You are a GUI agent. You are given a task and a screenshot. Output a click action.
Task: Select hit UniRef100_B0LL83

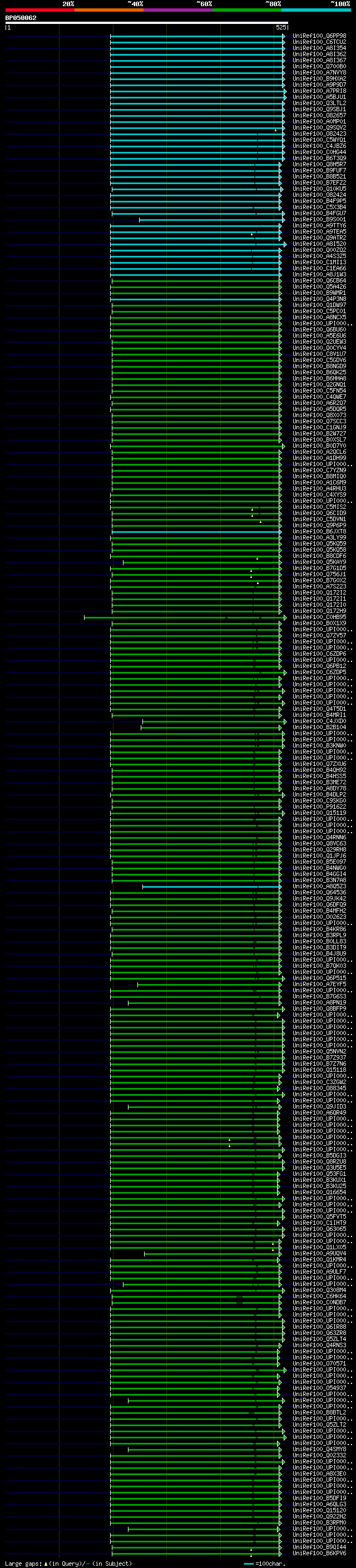tap(319, 942)
